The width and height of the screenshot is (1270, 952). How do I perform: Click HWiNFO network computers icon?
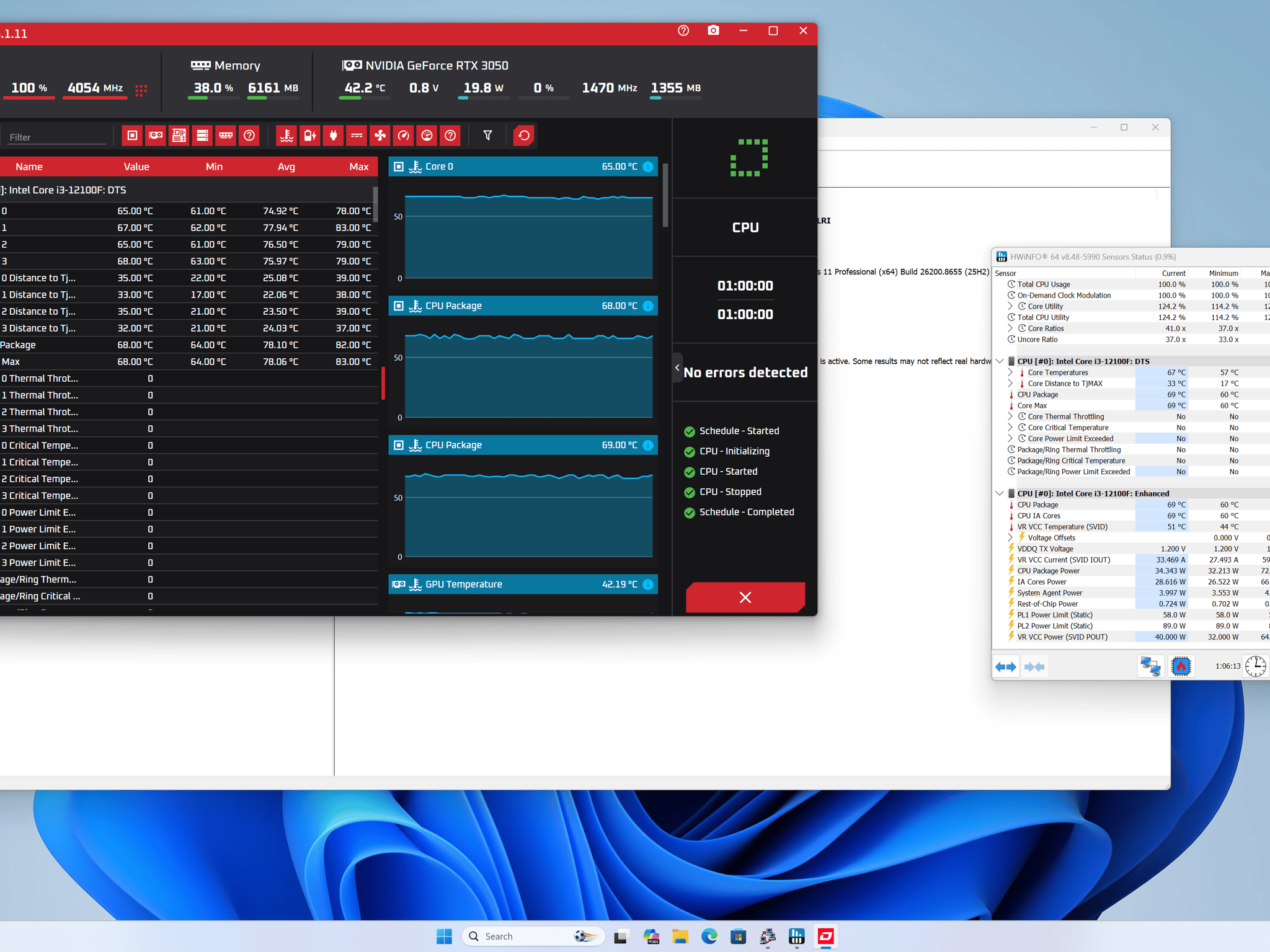(1150, 667)
